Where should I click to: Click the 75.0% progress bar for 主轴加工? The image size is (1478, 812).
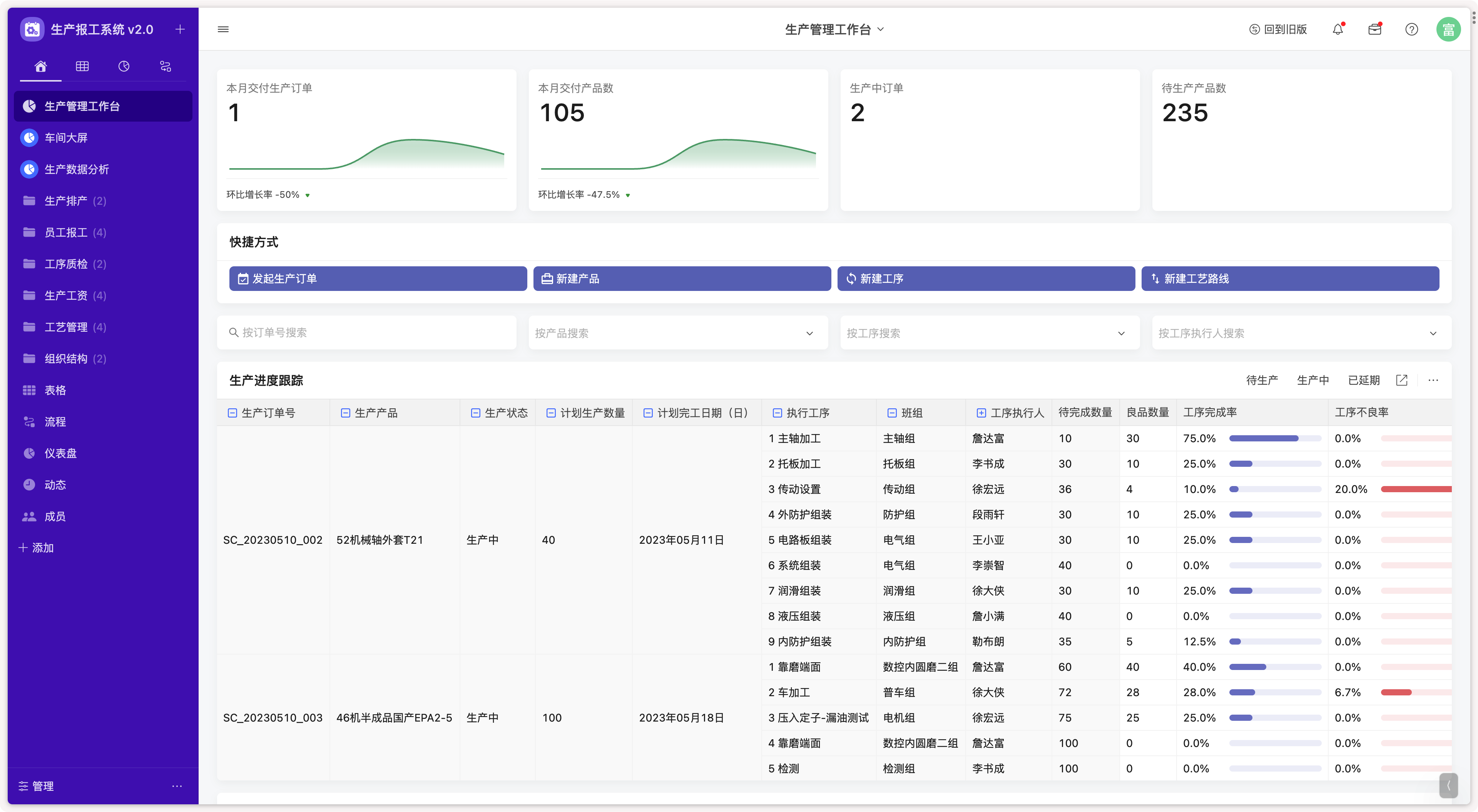(1275, 438)
